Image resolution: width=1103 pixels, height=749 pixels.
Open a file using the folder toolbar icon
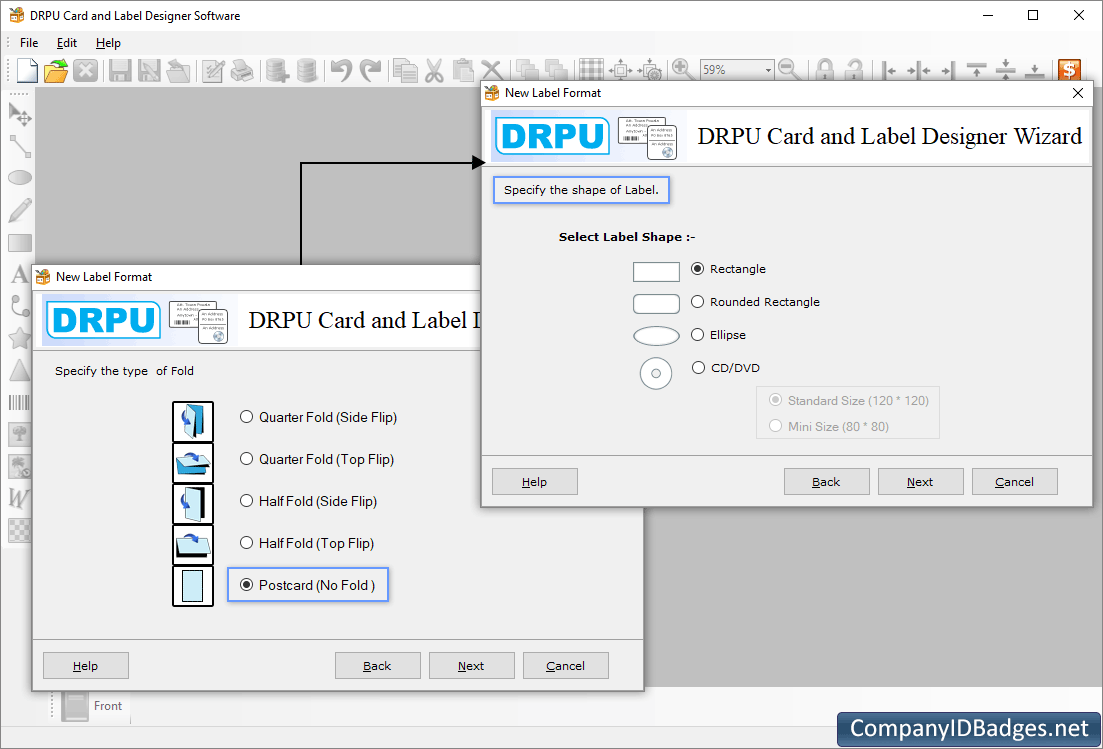(x=56, y=70)
